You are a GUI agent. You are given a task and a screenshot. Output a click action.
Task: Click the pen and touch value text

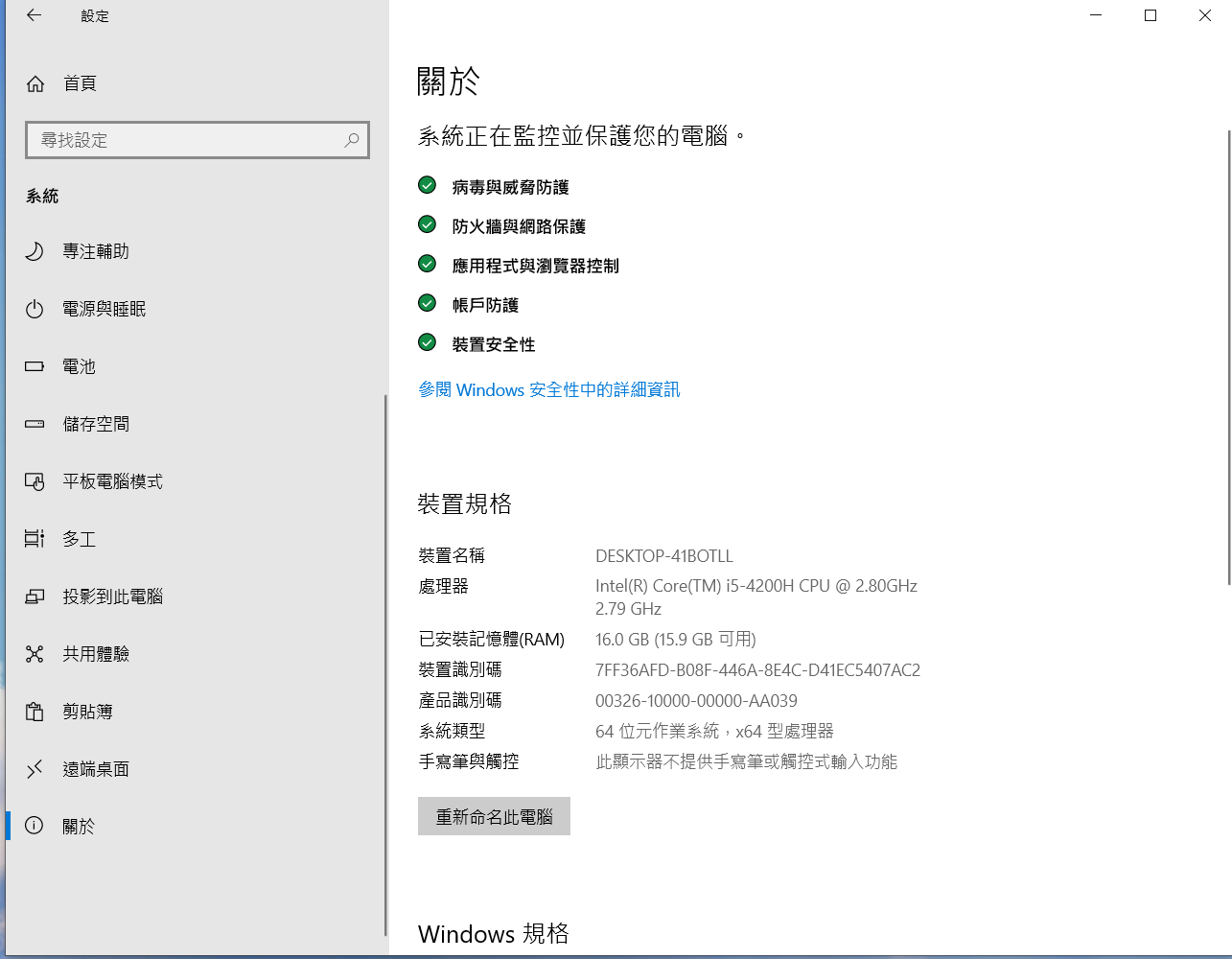pos(747,762)
